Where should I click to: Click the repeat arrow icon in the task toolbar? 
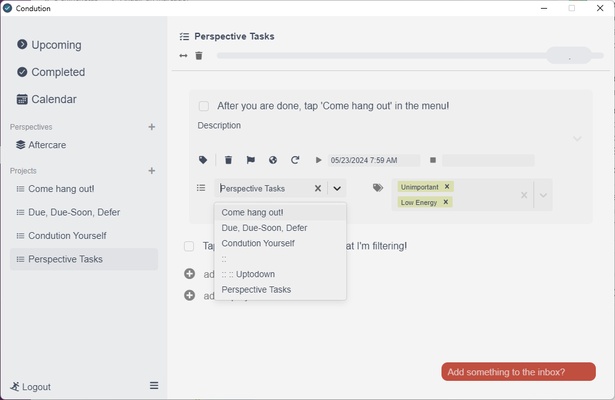coord(295,160)
